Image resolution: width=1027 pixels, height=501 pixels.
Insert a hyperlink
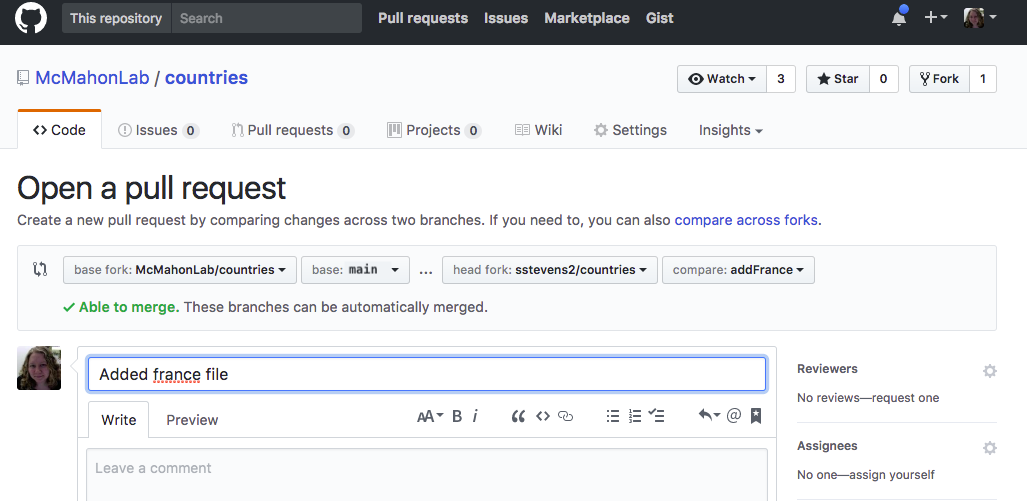point(565,416)
